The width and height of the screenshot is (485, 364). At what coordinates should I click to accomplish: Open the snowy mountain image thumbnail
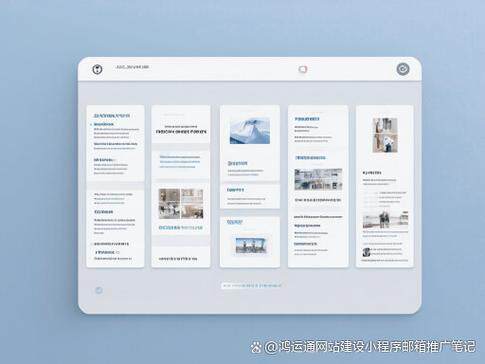pyautogui.click(x=250, y=130)
